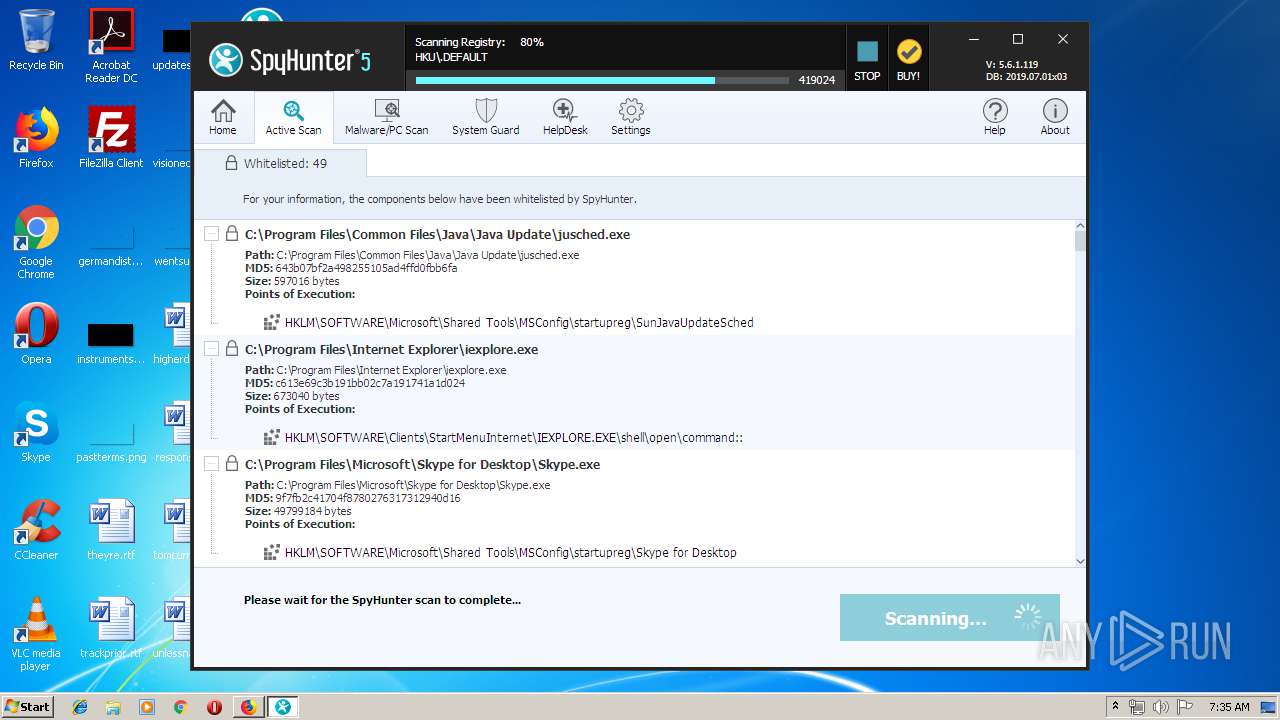Click the whitelist vertical scrollbar thumb
This screenshot has height=720, width=1280.
click(x=1080, y=242)
